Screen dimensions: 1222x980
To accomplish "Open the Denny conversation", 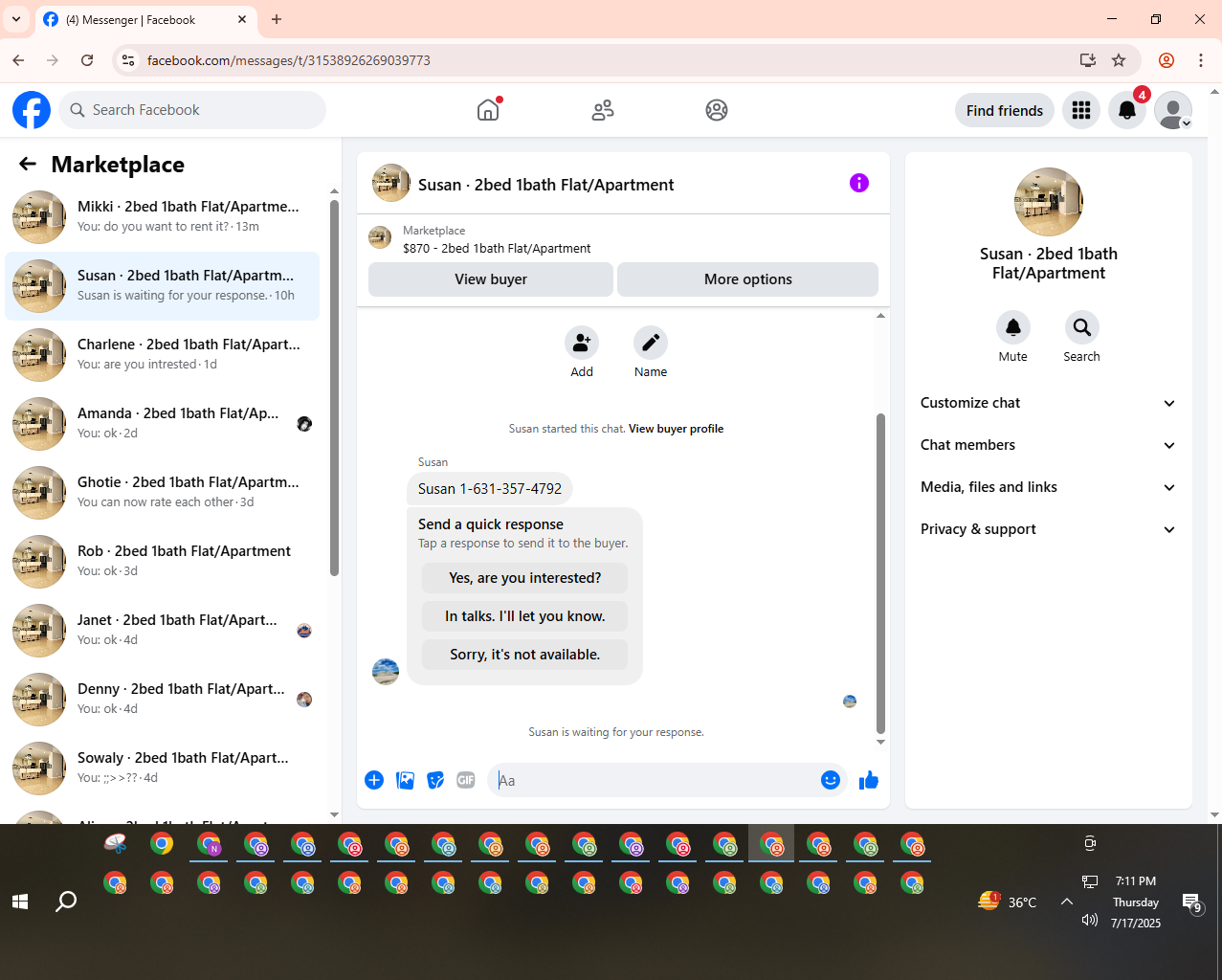I will [x=163, y=700].
